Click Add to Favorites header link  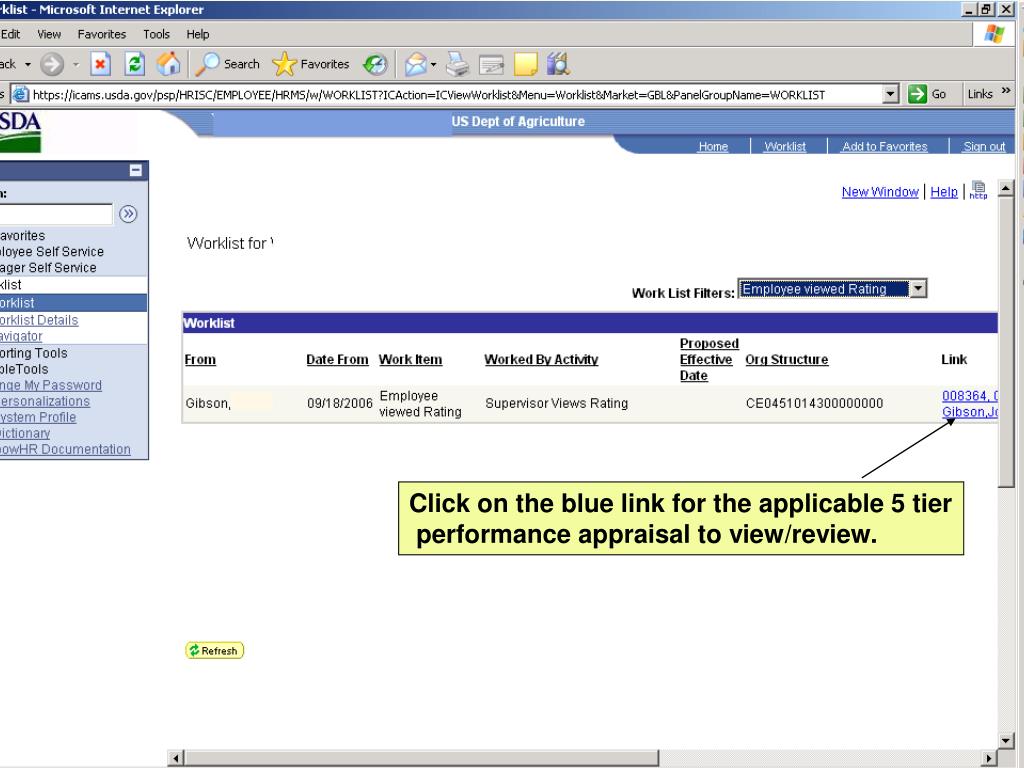pos(884,146)
